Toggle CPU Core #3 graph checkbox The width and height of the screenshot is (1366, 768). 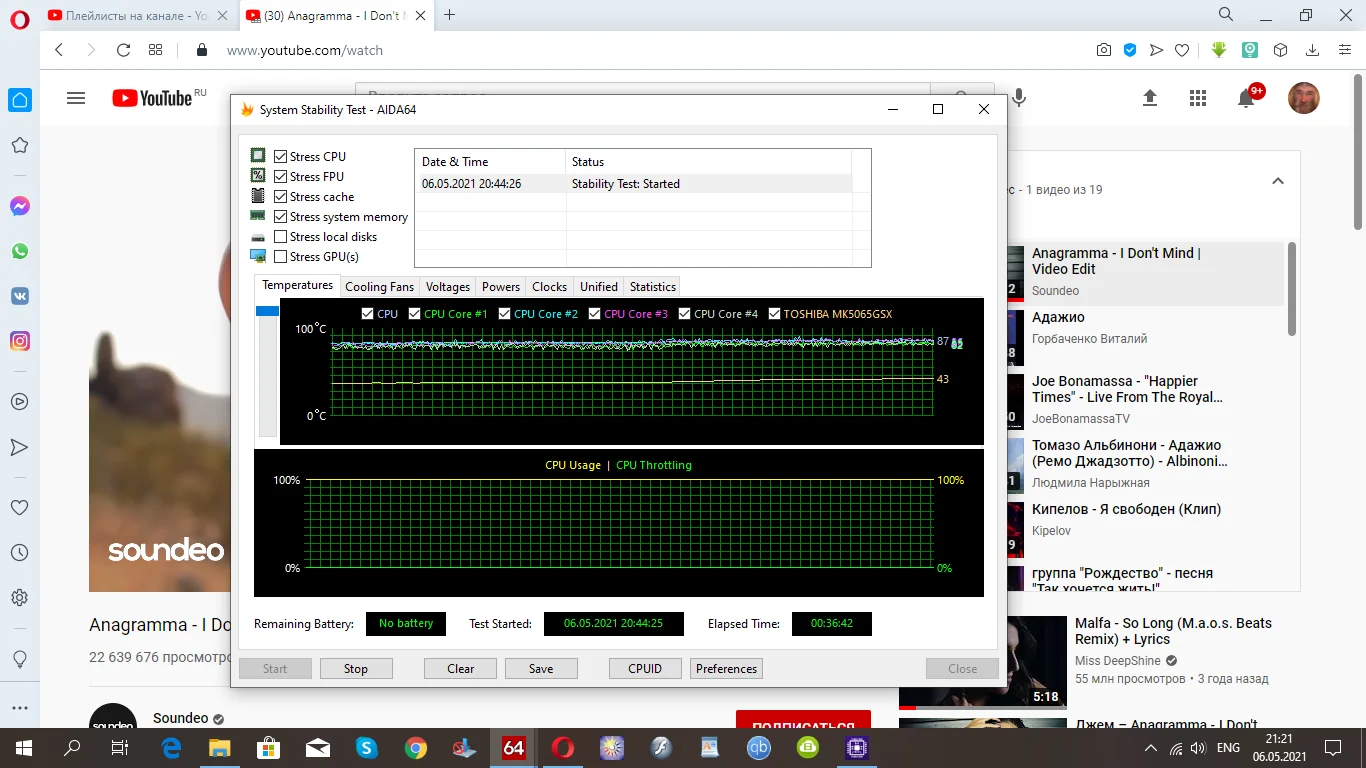click(594, 314)
